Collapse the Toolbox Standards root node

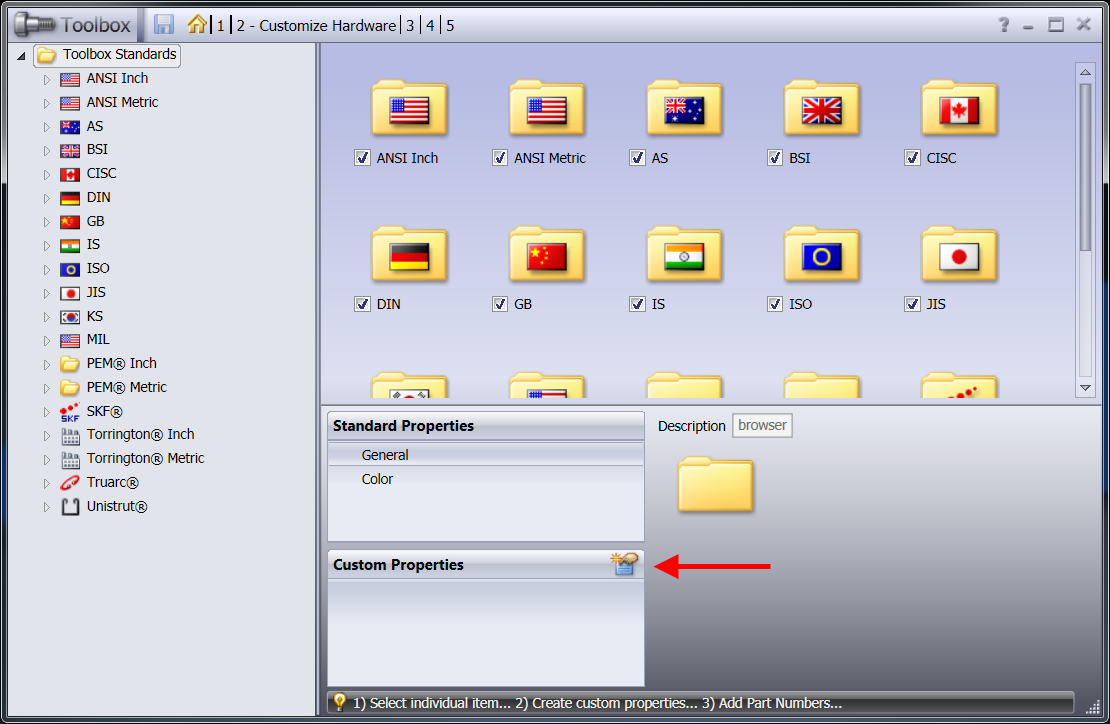(x=21, y=55)
